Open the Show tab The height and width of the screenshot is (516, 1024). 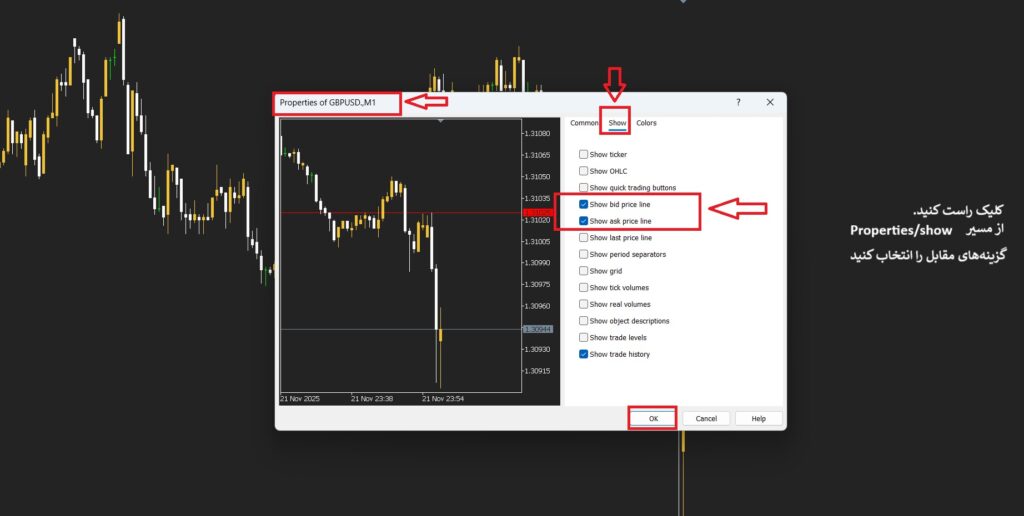617,123
